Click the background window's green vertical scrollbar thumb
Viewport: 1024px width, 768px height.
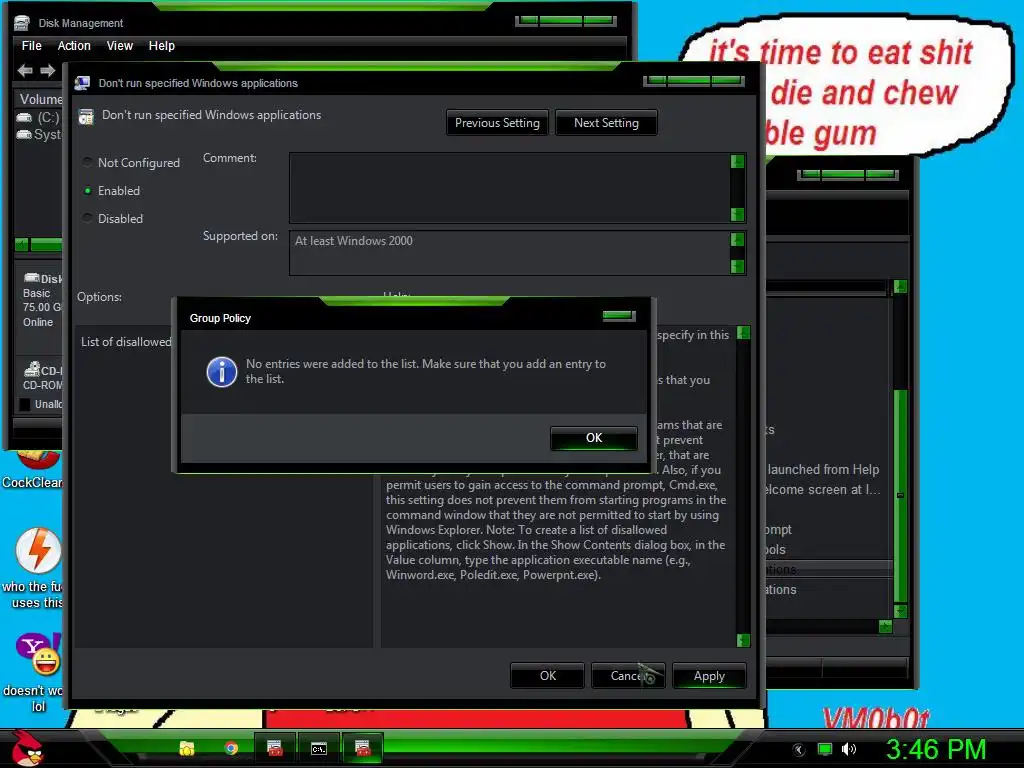click(x=900, y=496)
